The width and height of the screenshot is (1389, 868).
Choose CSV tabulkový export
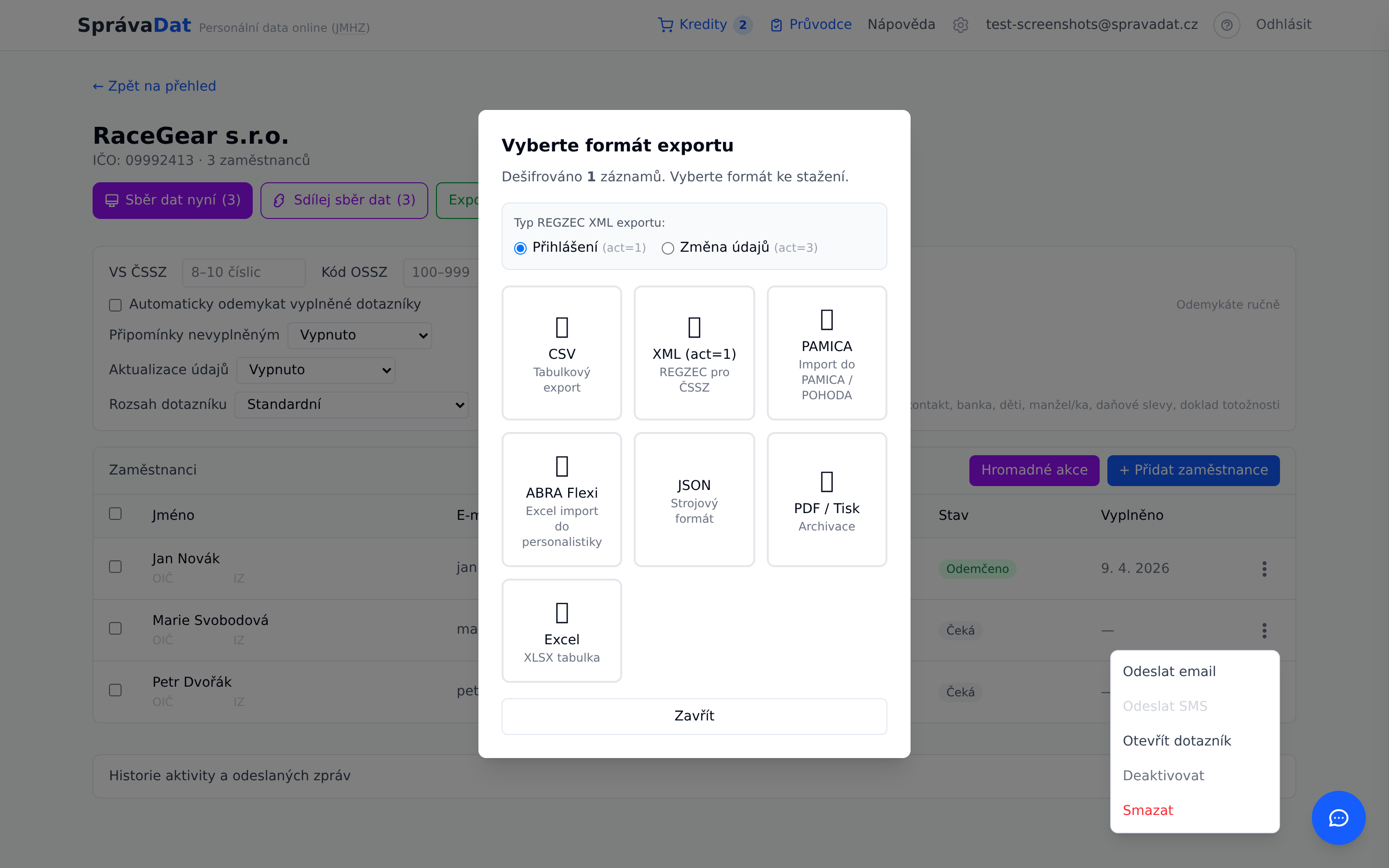[561, 353]
